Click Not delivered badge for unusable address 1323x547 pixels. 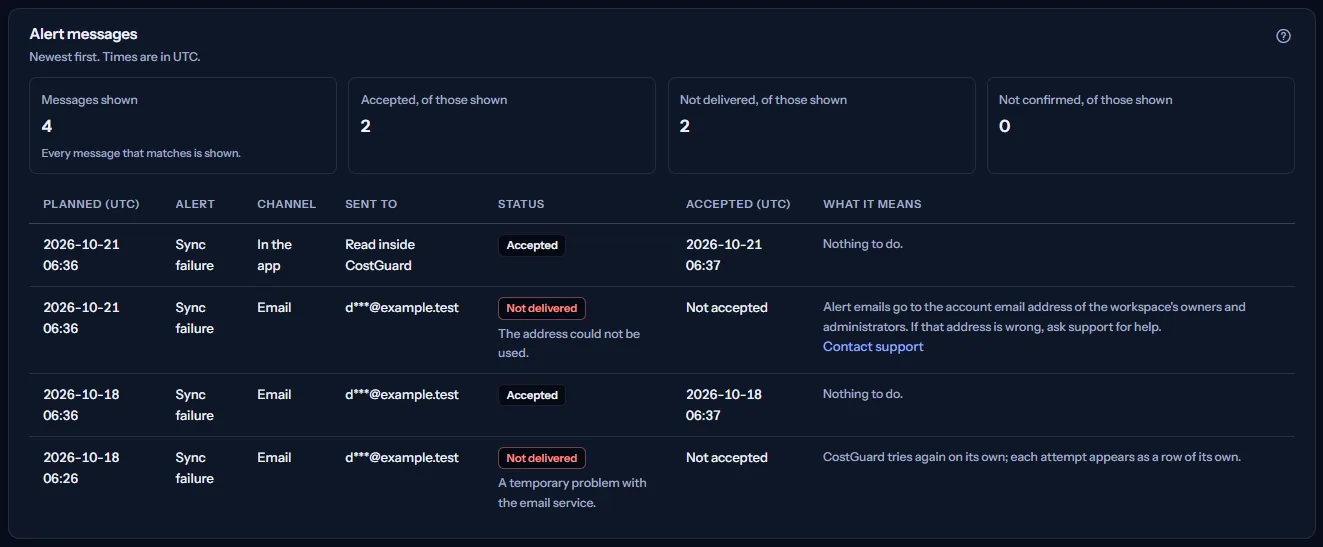(542, 308)
